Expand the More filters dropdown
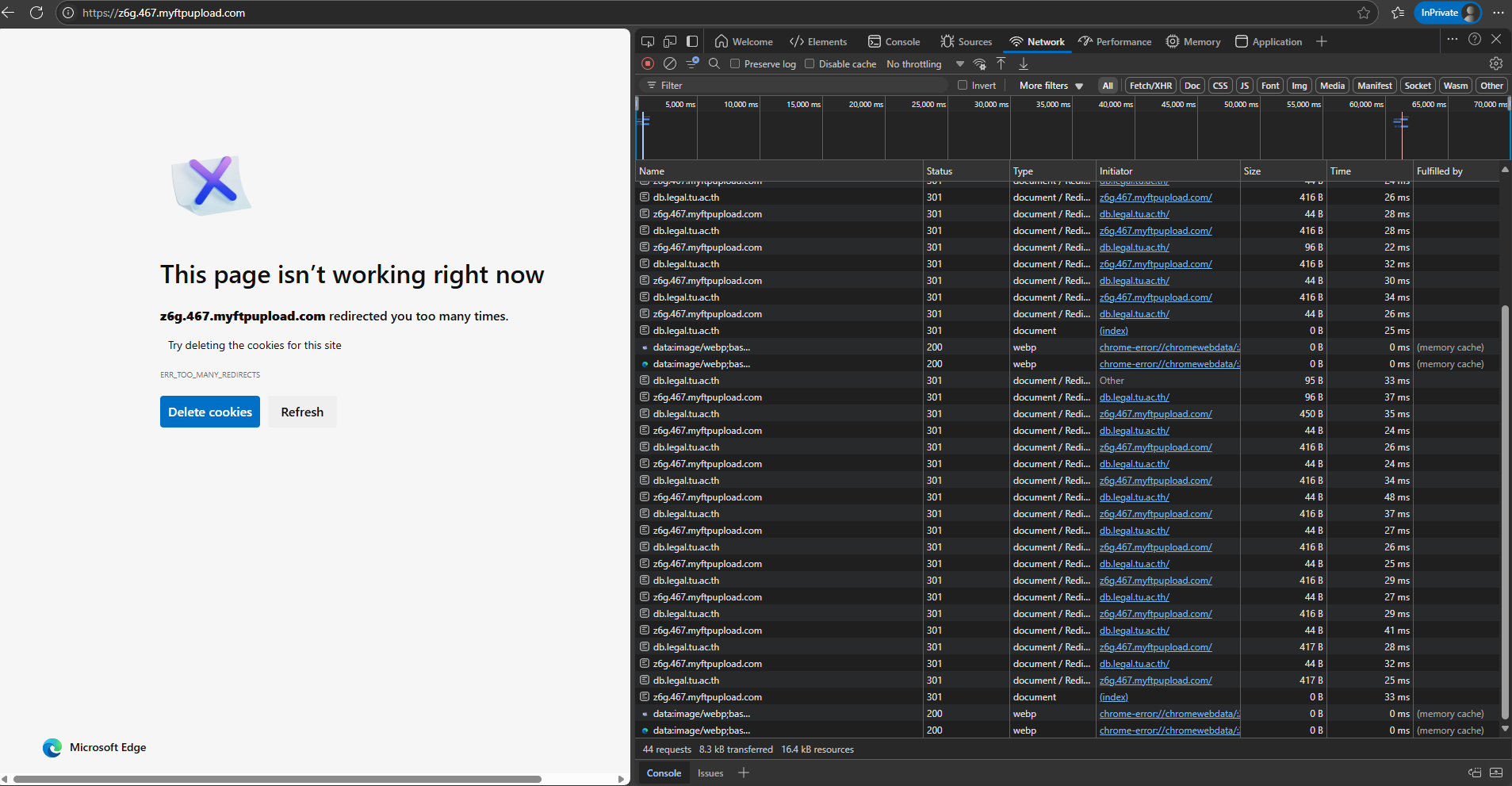This screenshot has width=1512, height=786. (x=1051, y=86)
